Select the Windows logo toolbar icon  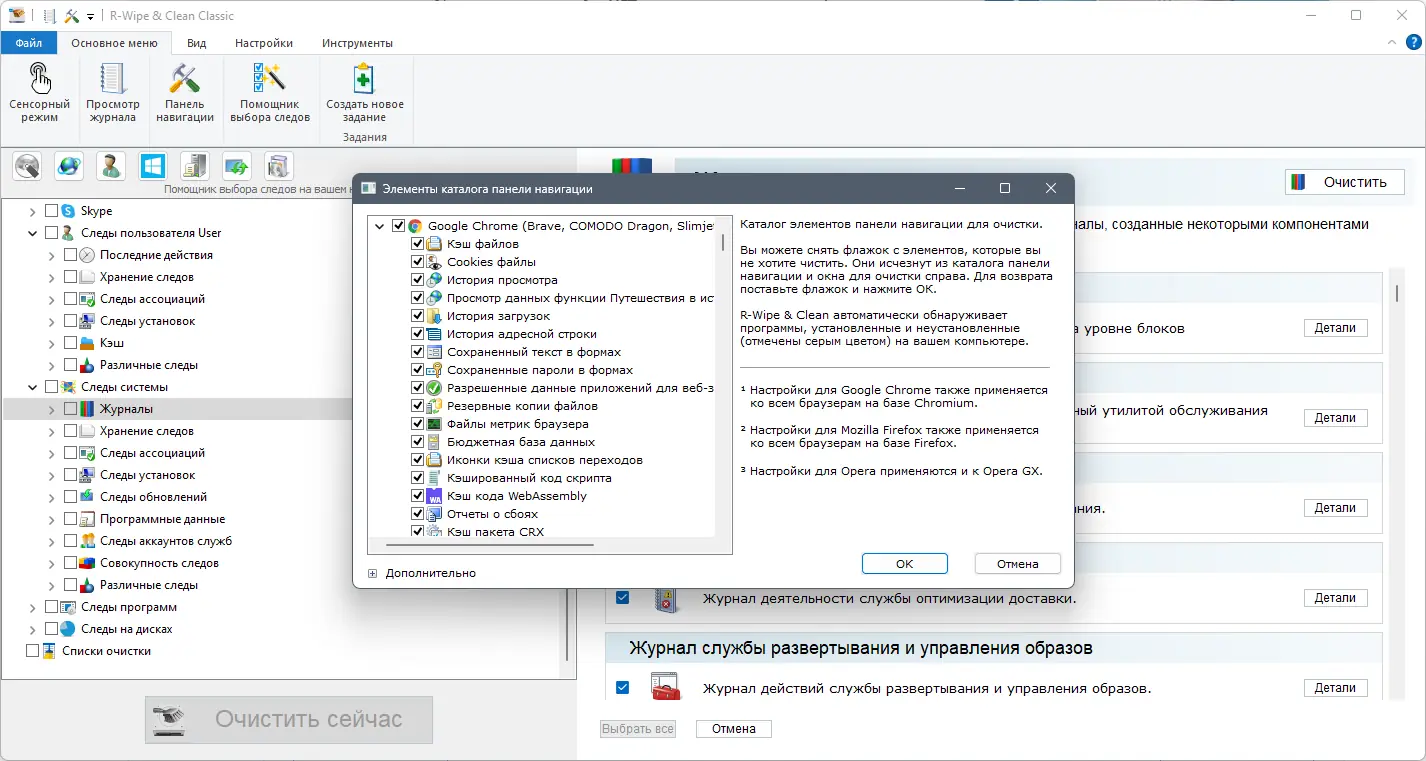click(x=153, y=165)
